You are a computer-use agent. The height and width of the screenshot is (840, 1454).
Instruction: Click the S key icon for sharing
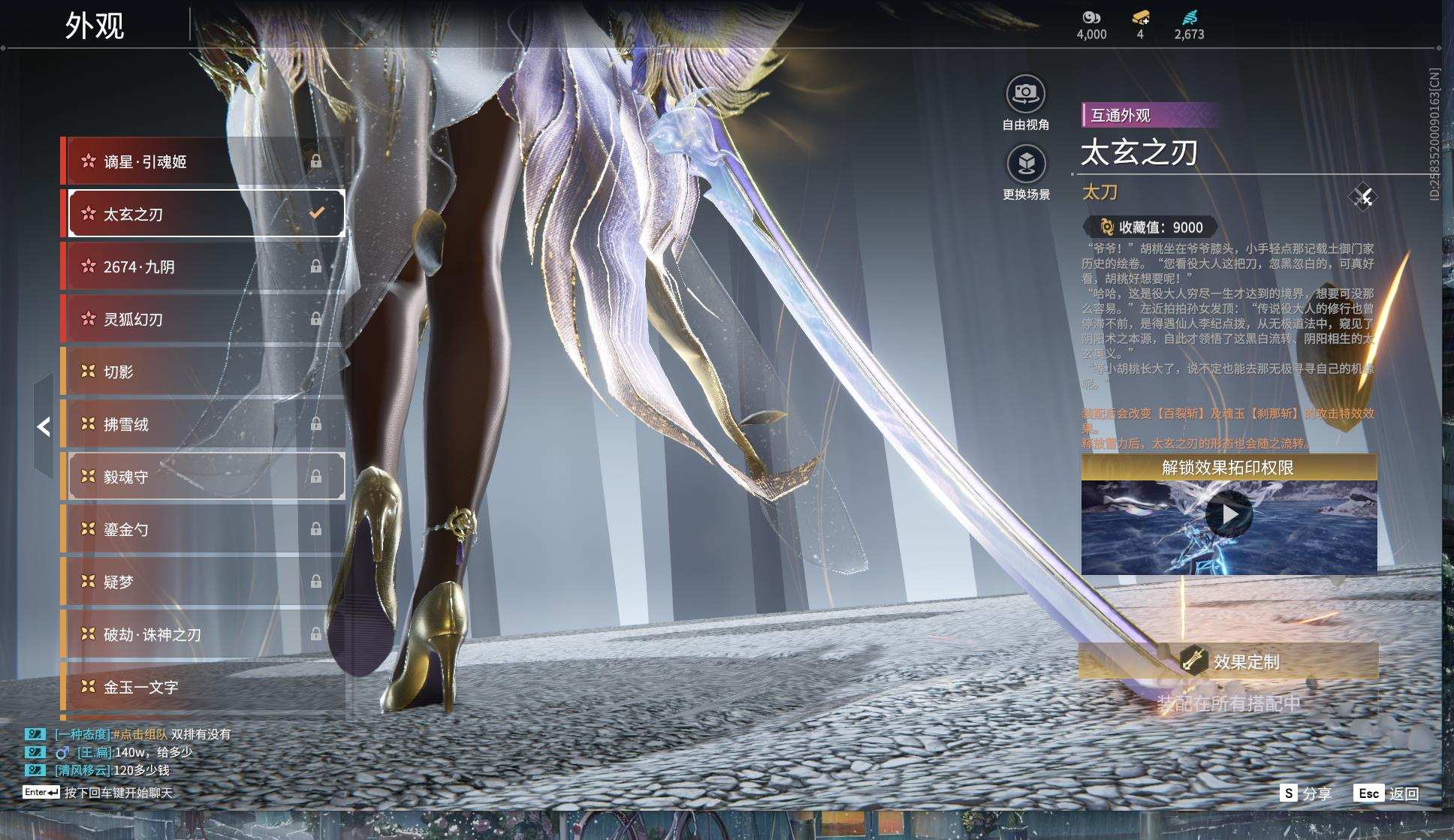pos(1288,793)
